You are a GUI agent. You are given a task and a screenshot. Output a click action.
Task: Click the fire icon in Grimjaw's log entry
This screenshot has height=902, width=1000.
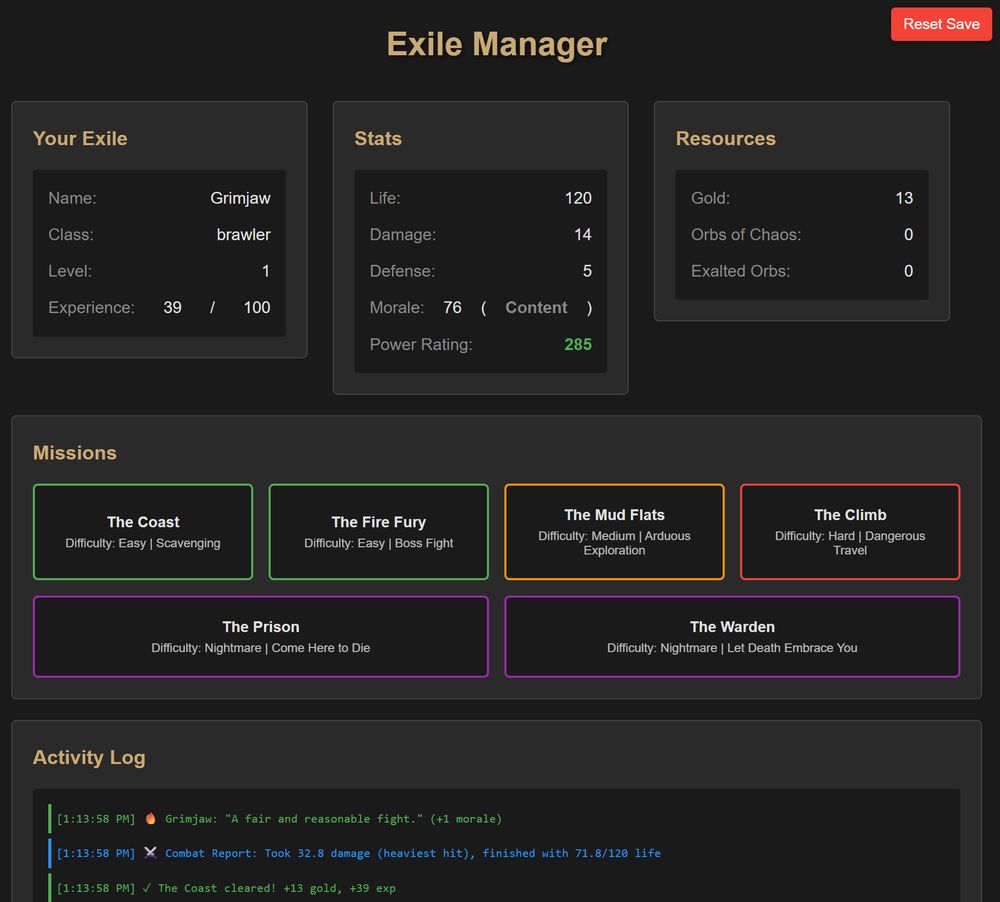151,818
